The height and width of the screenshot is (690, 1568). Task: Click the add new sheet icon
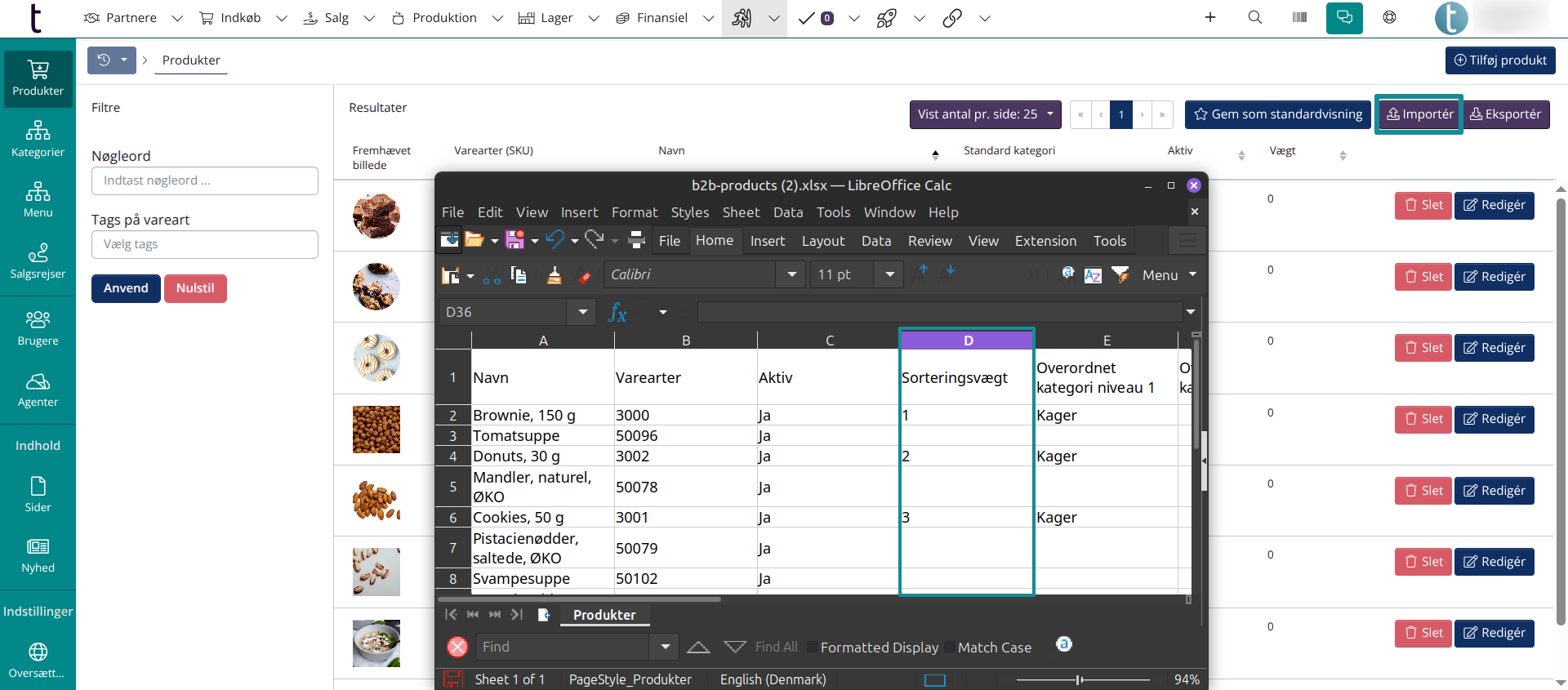[x=544, y=615]
